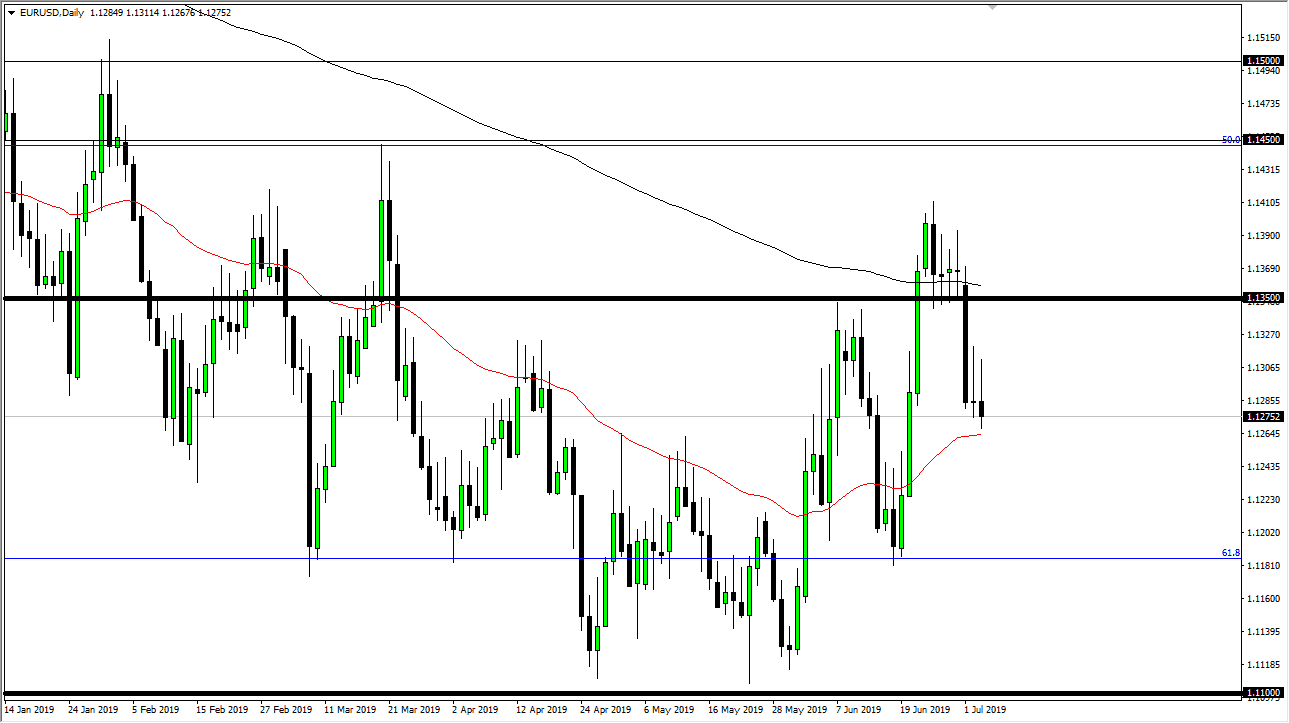Click the 1.14105 value on price axis
This screenshot has height=723, width=1289.
(1265, 203)
